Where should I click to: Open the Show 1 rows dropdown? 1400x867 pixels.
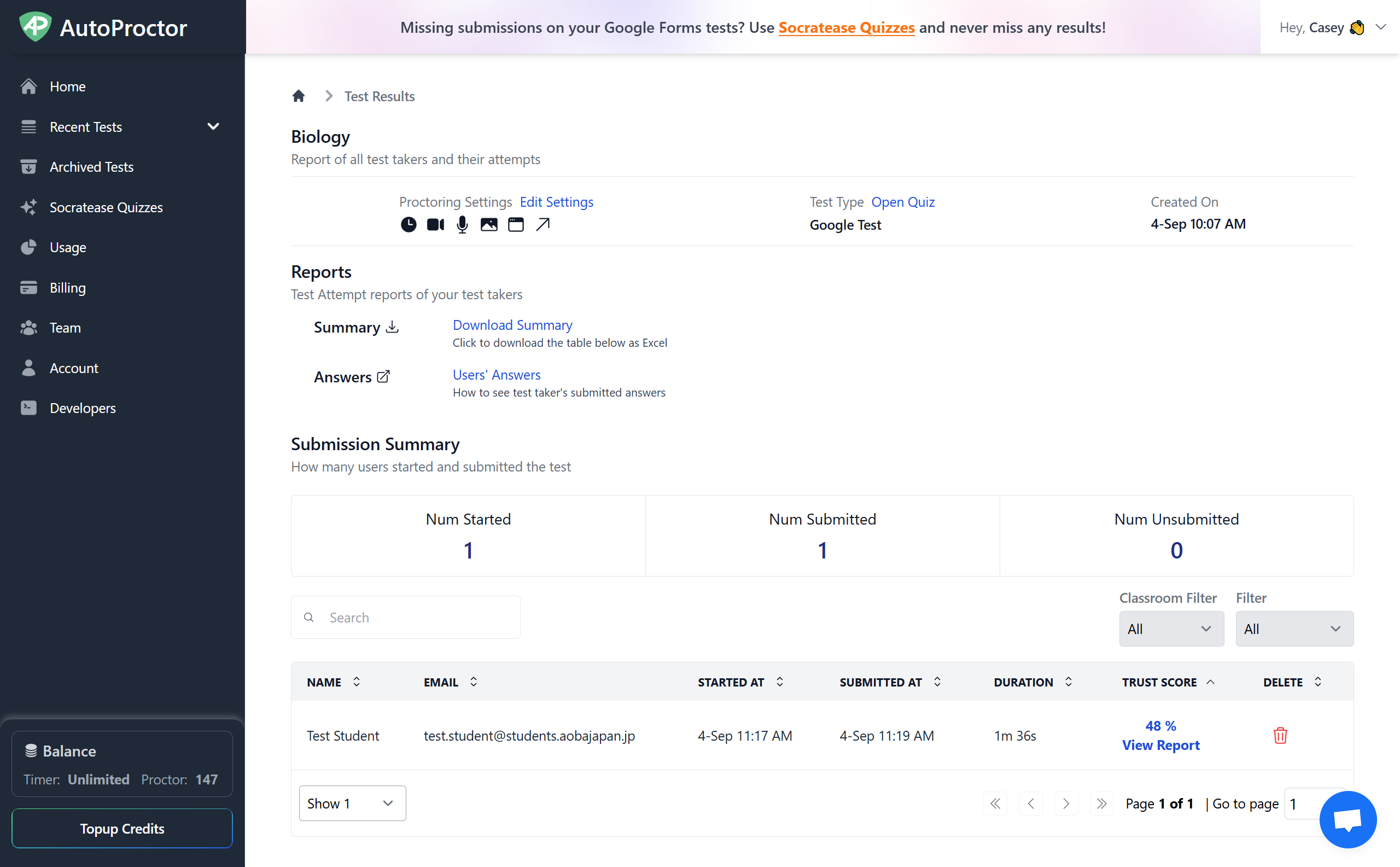352,804
